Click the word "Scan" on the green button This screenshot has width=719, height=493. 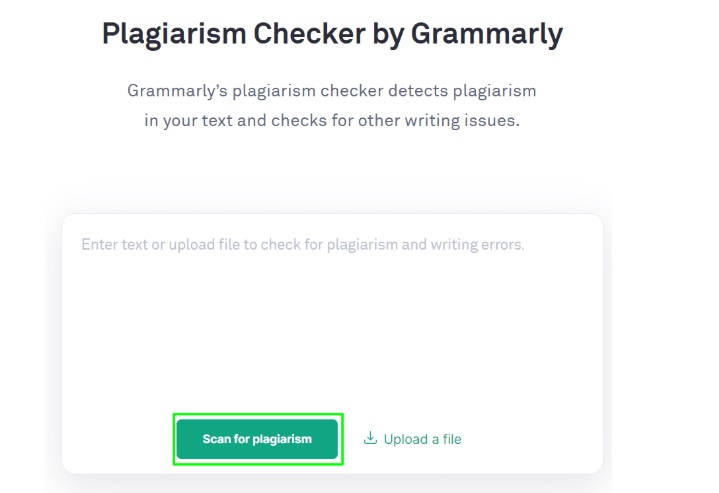217,439
